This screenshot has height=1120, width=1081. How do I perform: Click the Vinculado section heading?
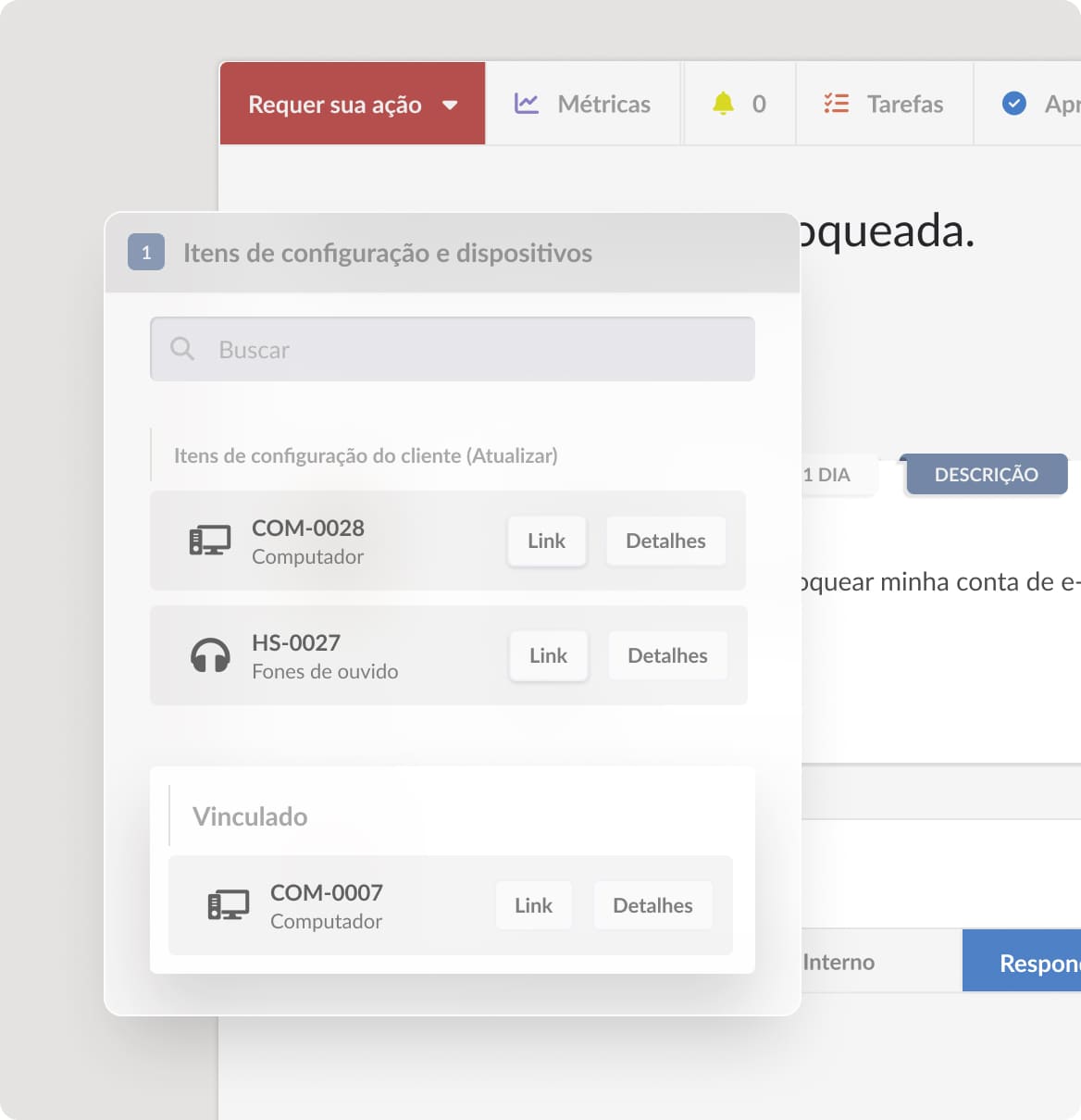(x=250, y=816)
